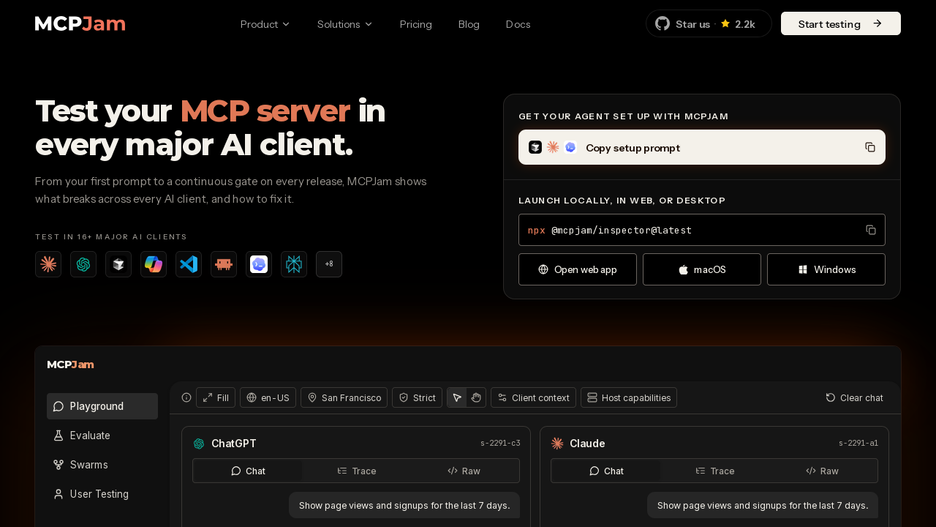
Task: Click the Claude client icon in the AI clients row
Action: [x=48, y=264]
